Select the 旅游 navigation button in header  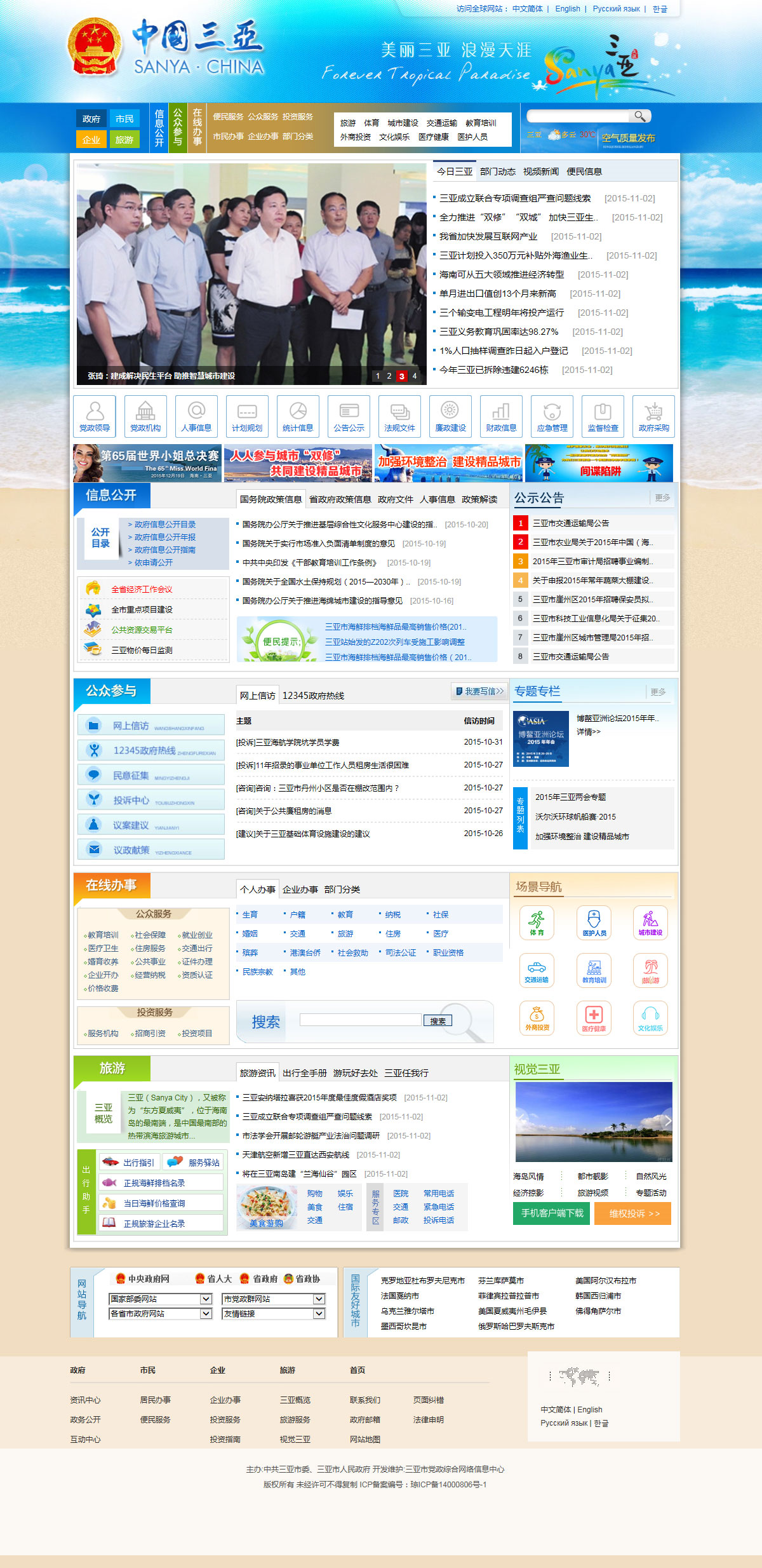click(x=124, y=139)
